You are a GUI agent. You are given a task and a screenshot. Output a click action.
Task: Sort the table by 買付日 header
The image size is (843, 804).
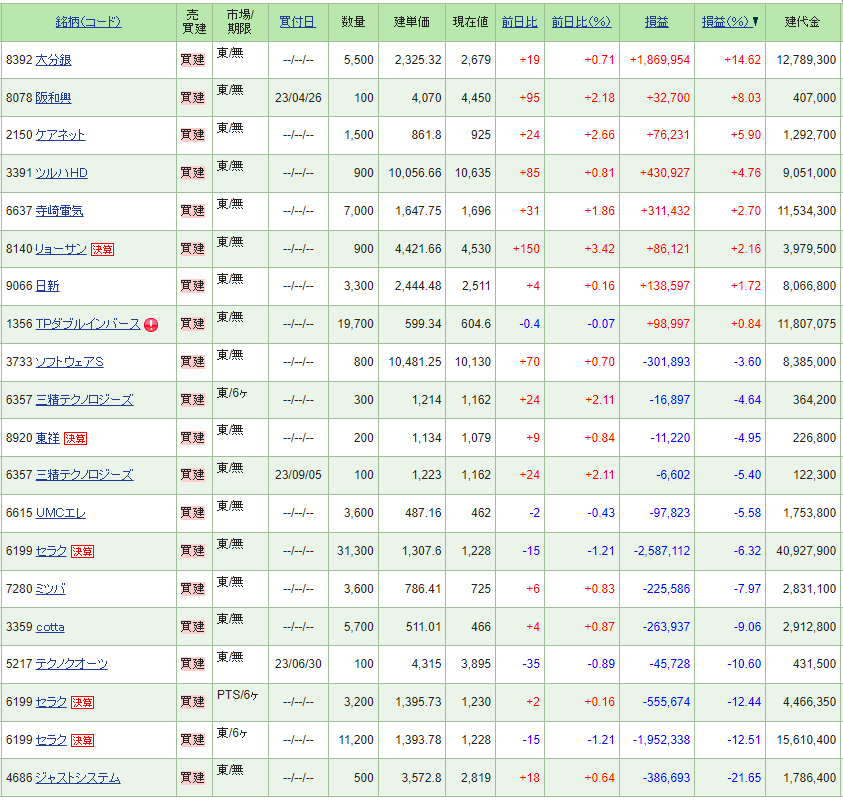pyautogui.click(x=297, y=22)
